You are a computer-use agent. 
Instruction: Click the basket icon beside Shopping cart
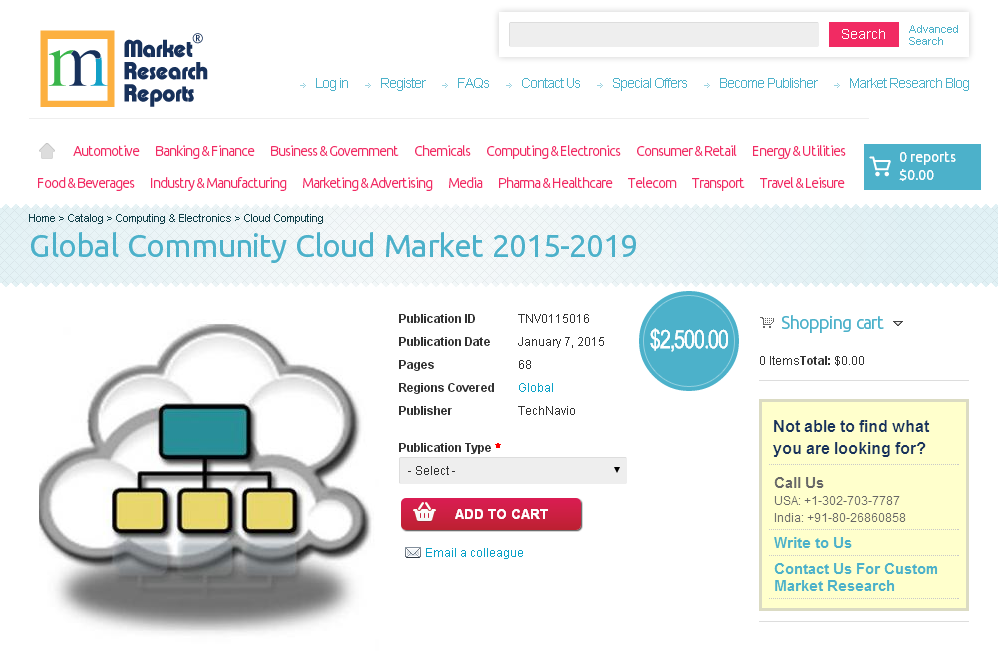tap(767, 322)
